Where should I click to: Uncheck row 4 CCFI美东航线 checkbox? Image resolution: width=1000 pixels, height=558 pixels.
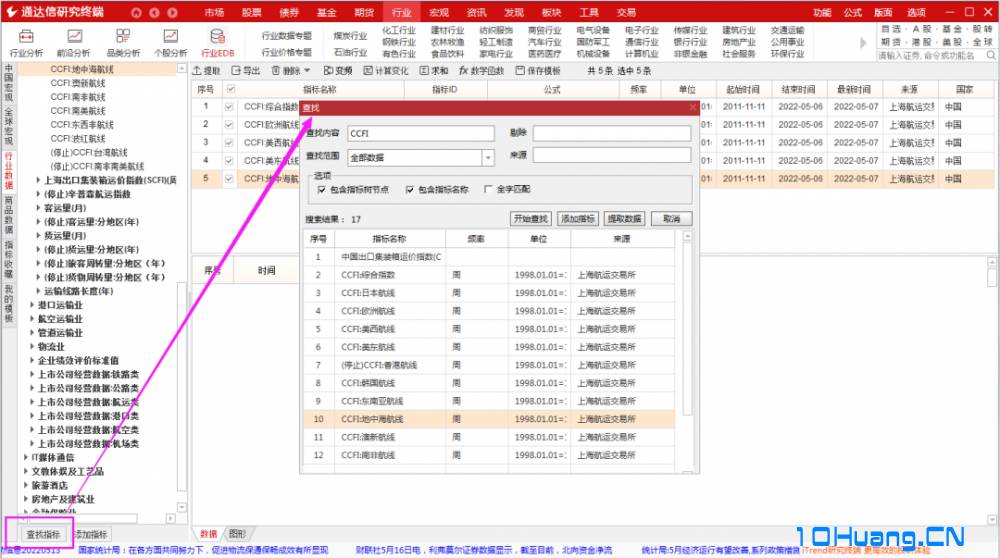pyautogui.click(x=229, y=160)
